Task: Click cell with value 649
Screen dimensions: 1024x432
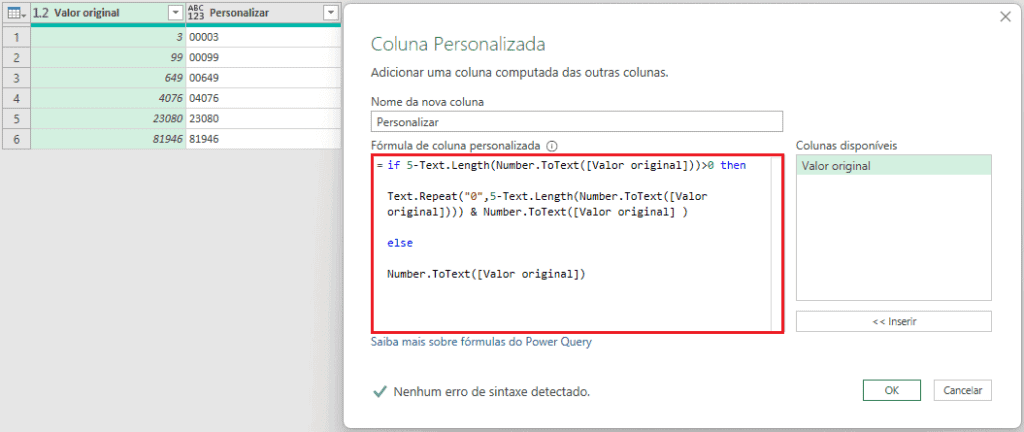Action: 108,78
